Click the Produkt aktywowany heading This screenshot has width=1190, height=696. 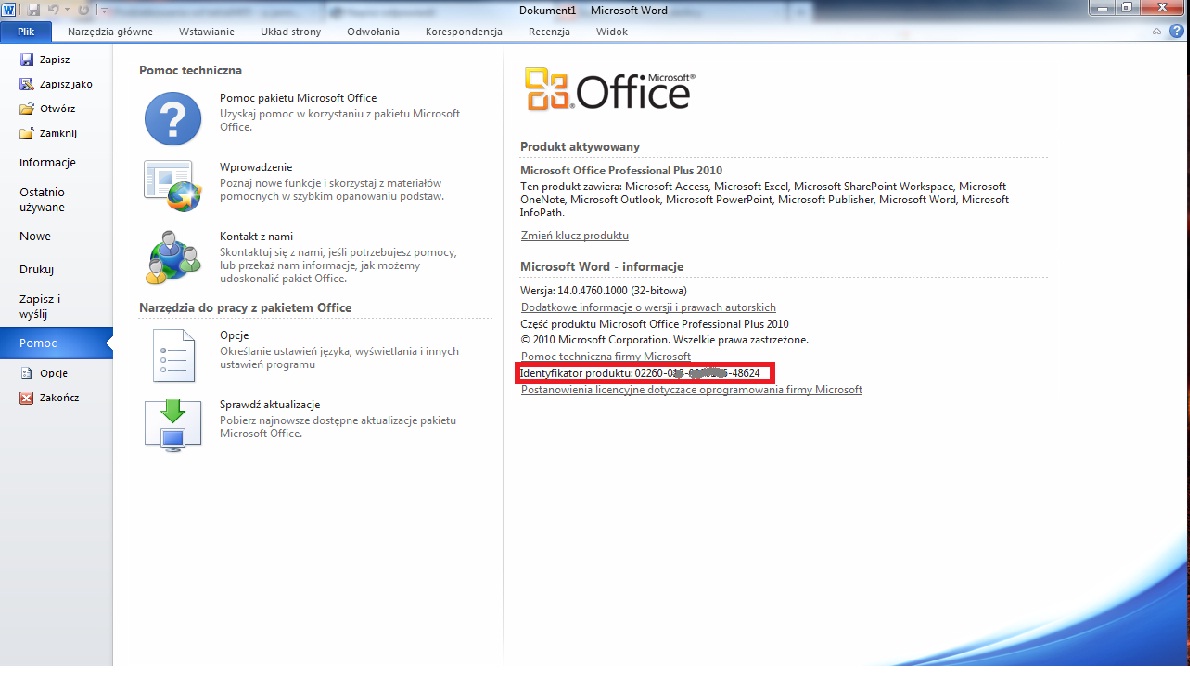pyautogui.click(x=580, y=146)
